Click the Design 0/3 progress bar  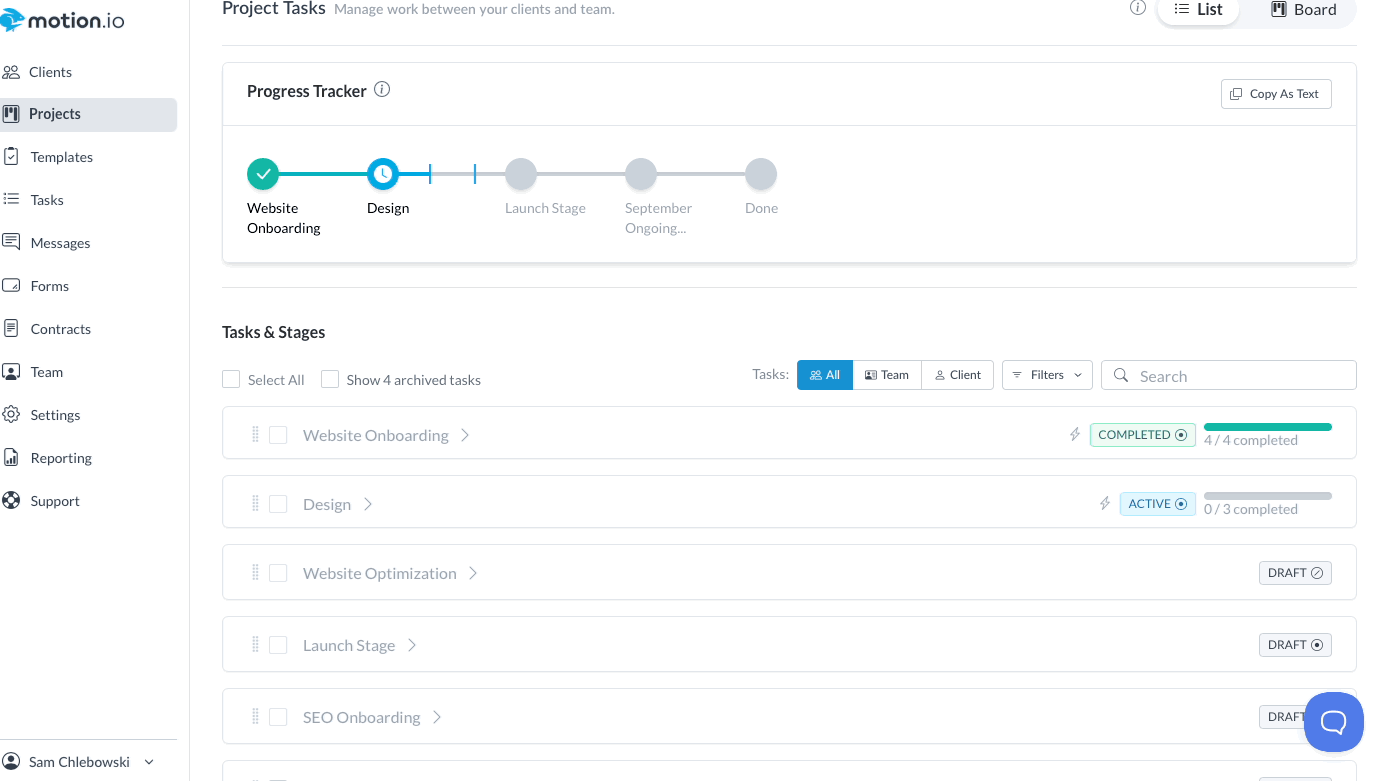(1268, 496)
